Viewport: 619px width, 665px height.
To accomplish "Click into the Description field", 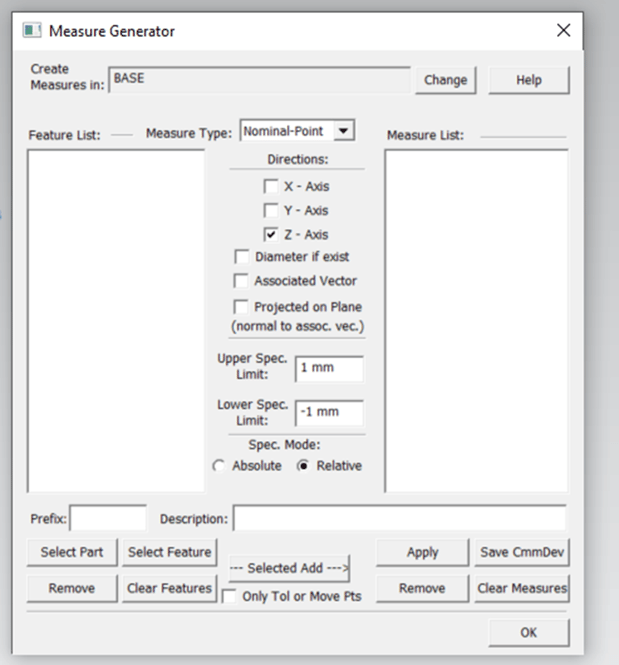I will (x=400, y=517).
